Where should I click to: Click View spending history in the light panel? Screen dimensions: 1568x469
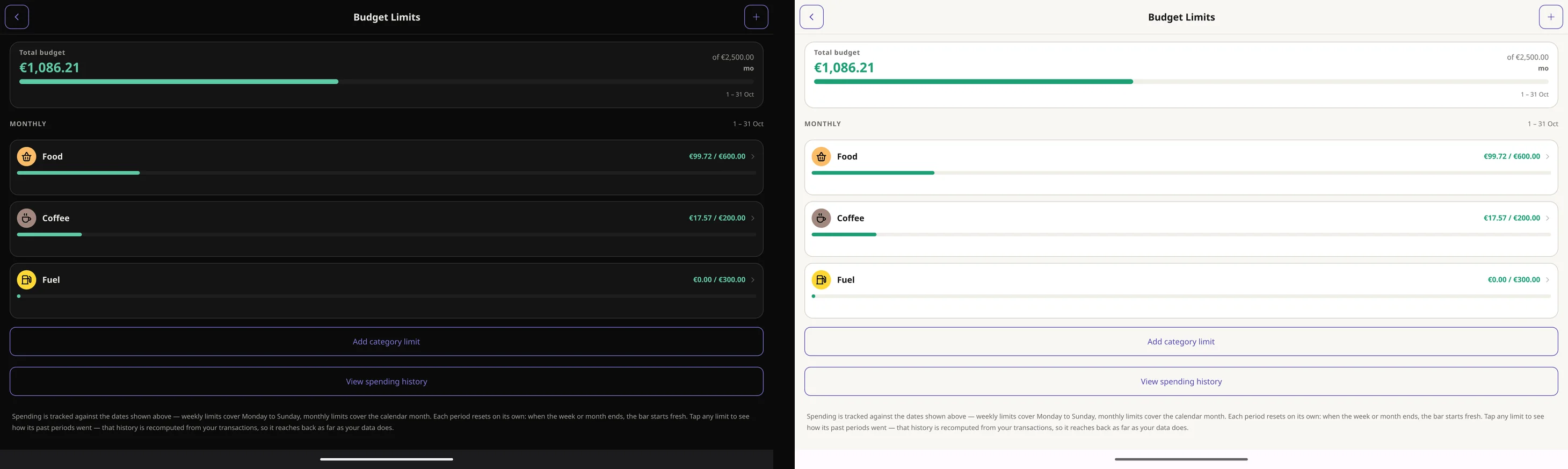tap(1181, 381)
